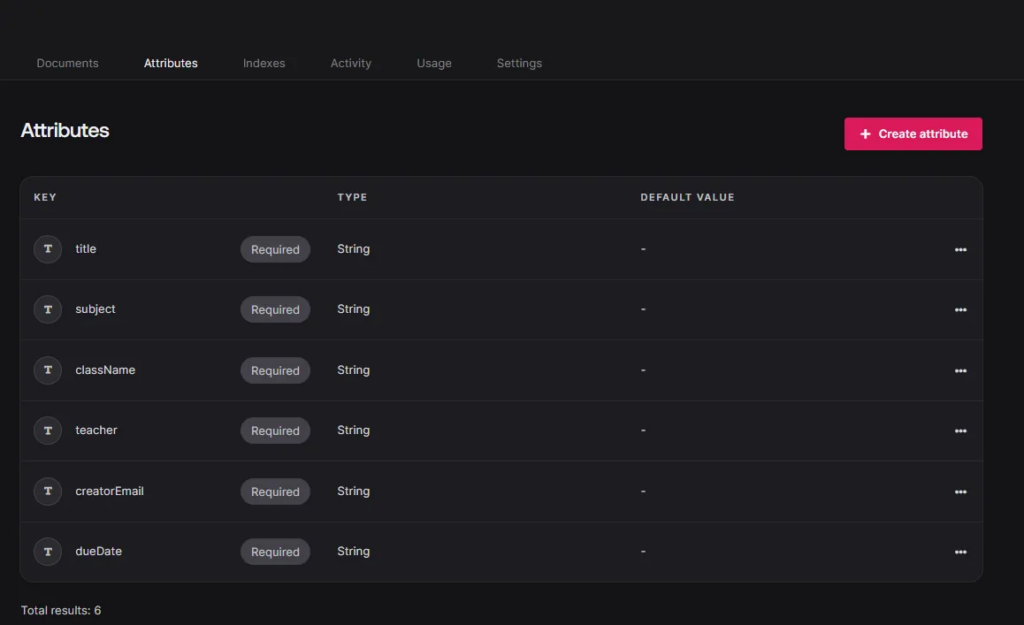This screenshot has height=625, width=1024.
Task: Click the KEY column header
Action: (45, 197)
